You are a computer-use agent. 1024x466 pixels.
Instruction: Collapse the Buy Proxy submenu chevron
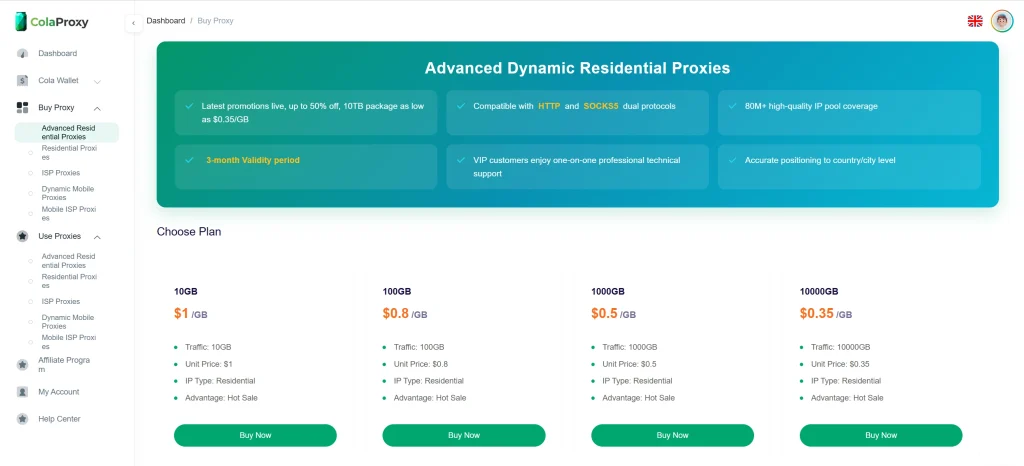pos(97,108)
